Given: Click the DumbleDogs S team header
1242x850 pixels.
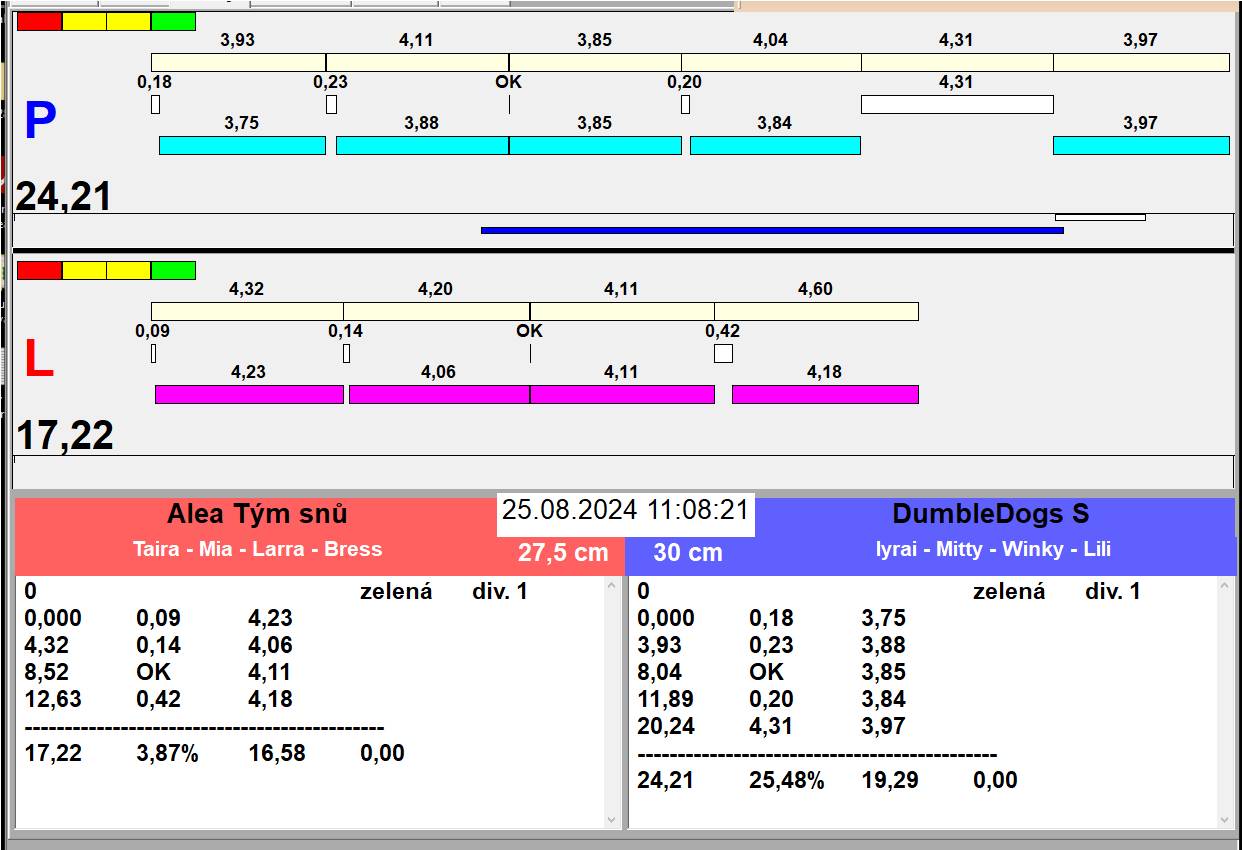Looking at the screenshot, I should [990, 515].
